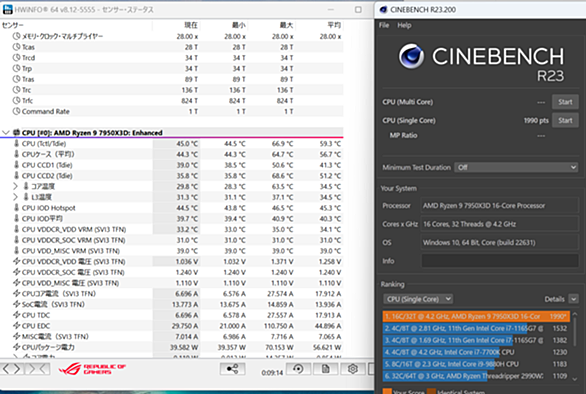Click the clock icon beside Command Rate
586x394 pixels.
(x=16, y=111)
